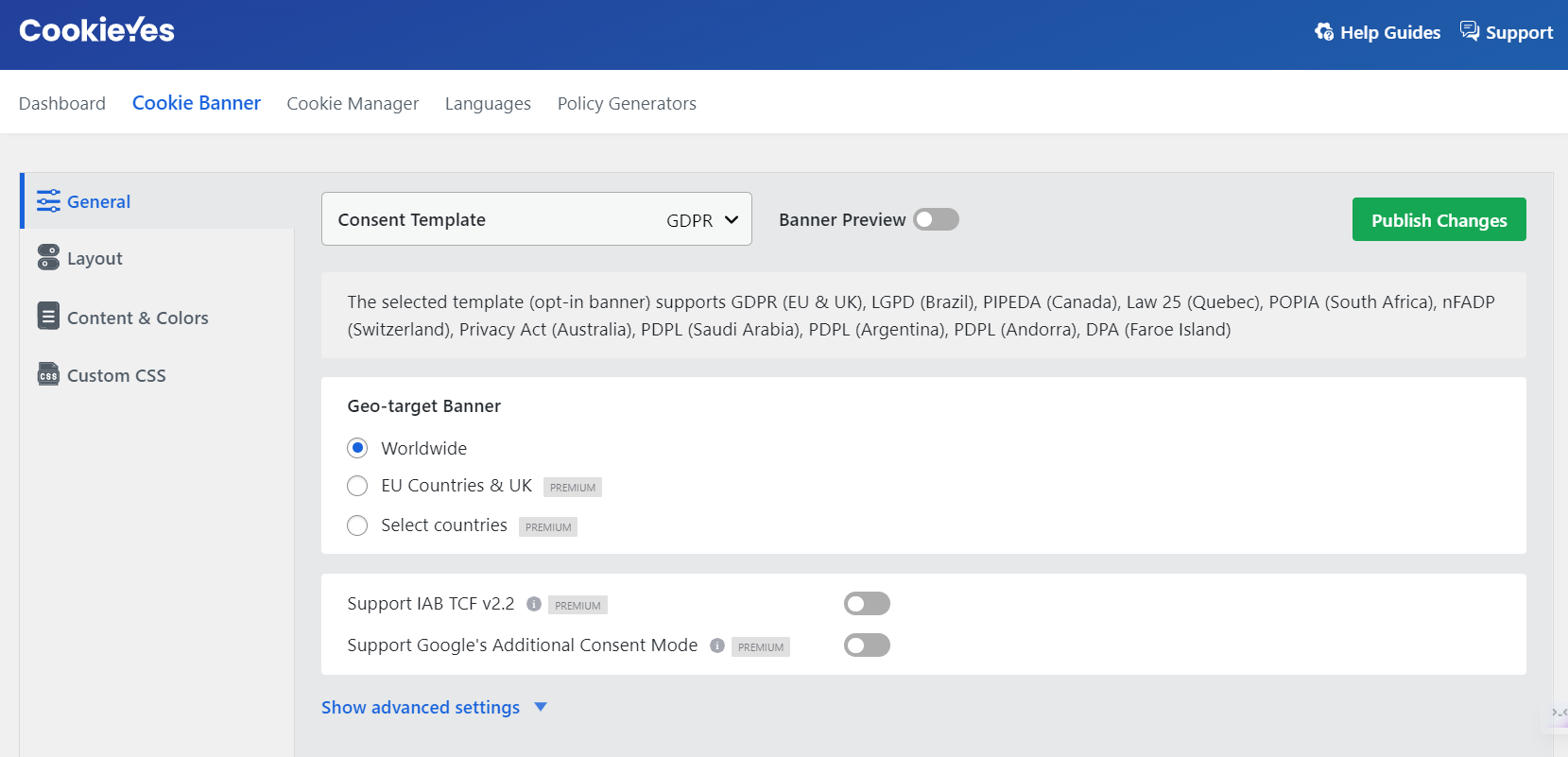This screenshot has width=1568, height=757.
Task: Click PREMIUM badge next to Select countries
Action: 548,527
